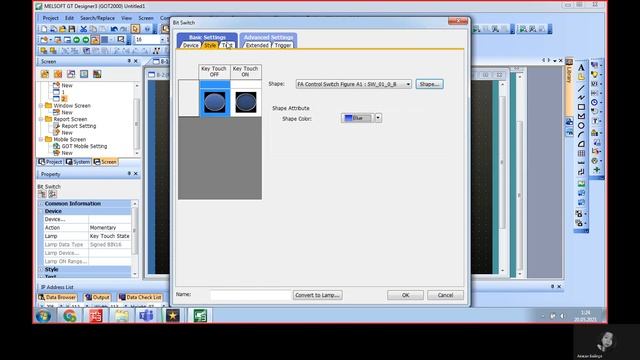This screenshot has width=640, height=360.
Task: Select the Sector shape tool
Action: pyautogui.click(x=581, y=144)
